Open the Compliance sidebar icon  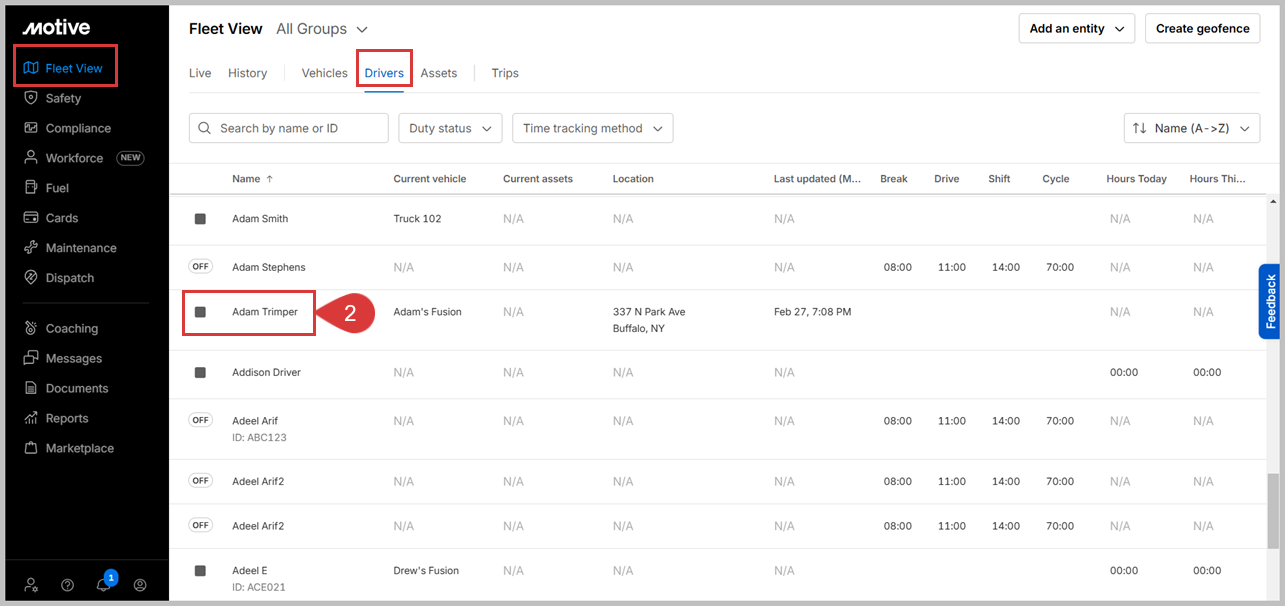pyautogui.click(x=31, y=128)
